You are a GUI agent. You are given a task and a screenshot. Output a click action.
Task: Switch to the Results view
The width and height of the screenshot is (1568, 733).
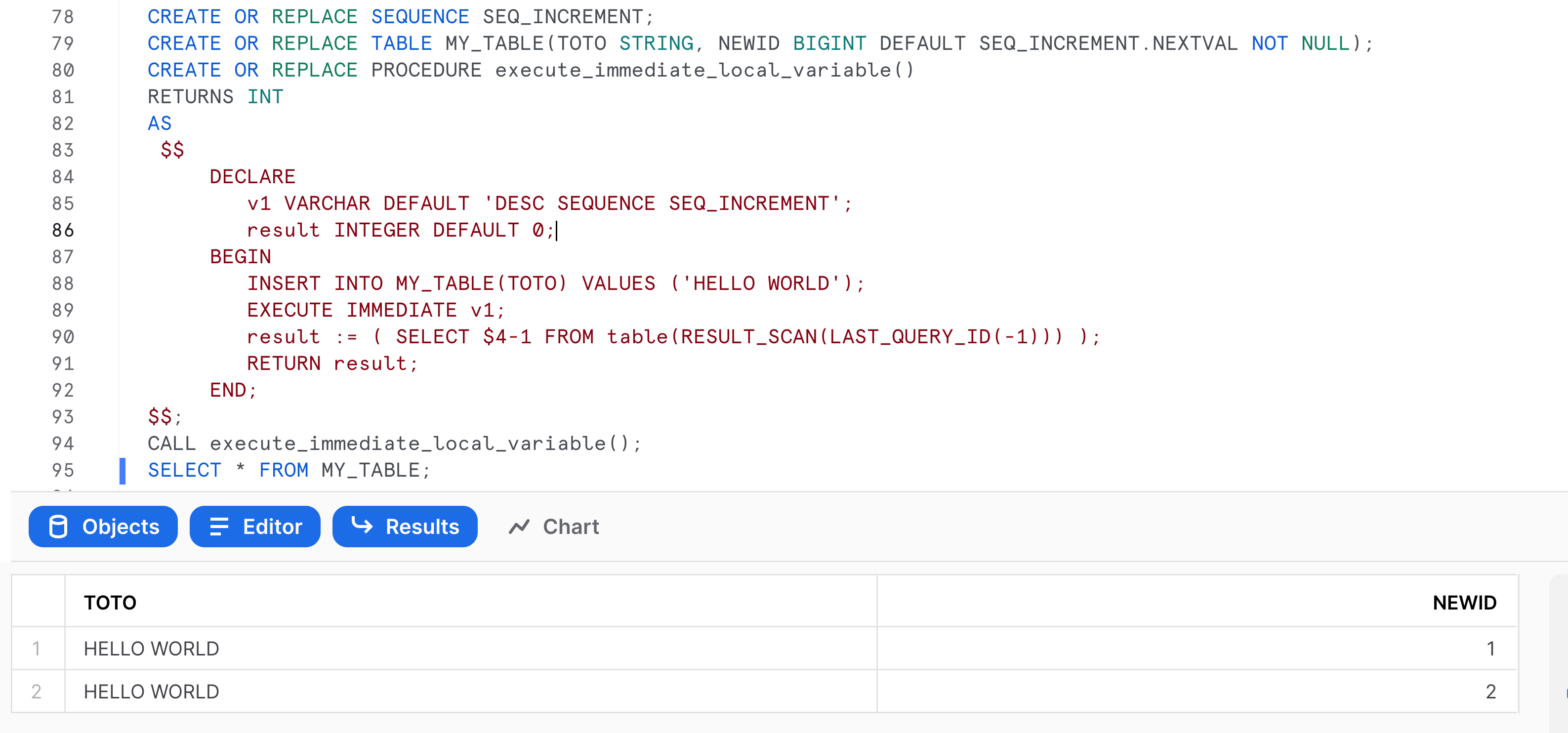[x=405, y=526]
